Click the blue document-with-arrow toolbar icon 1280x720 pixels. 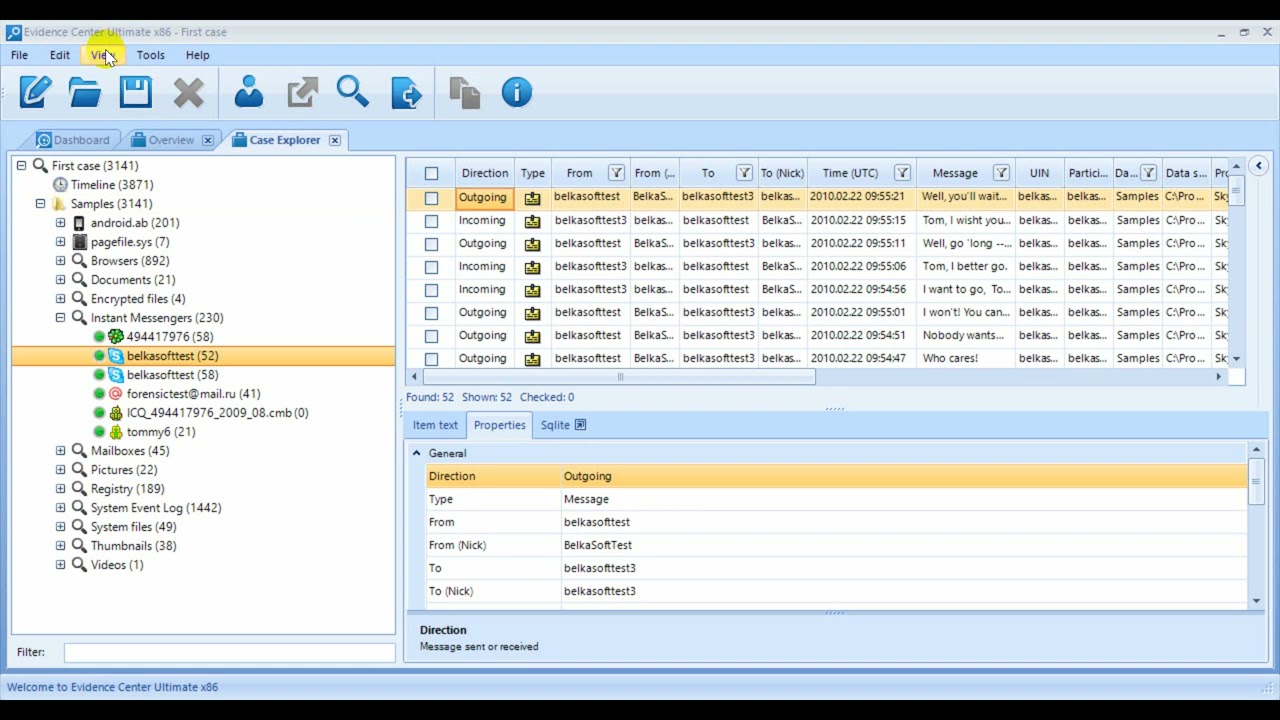[406, 93]
